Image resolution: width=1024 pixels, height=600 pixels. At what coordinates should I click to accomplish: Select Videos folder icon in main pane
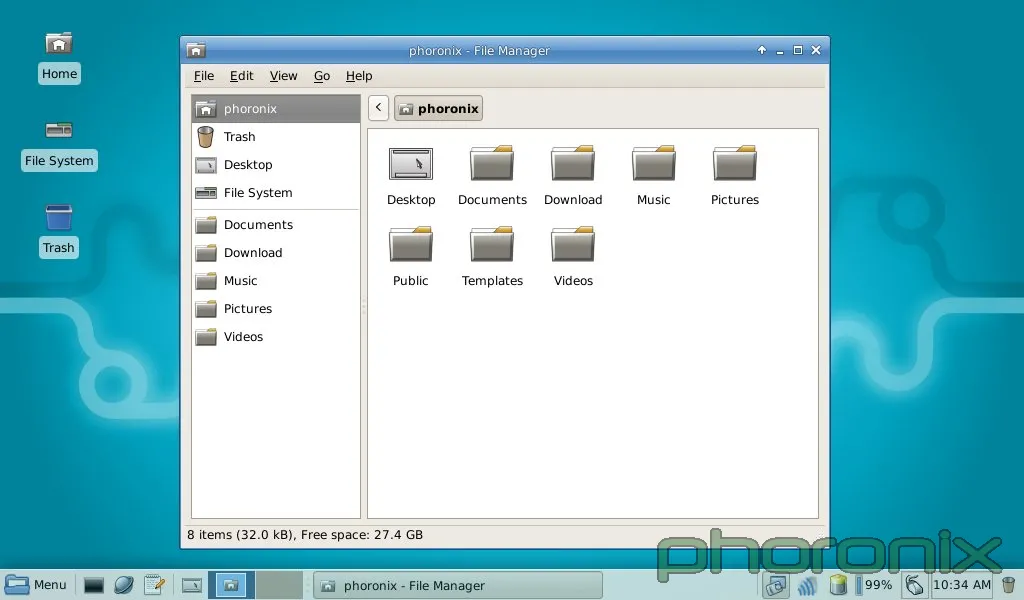point(573,244)
